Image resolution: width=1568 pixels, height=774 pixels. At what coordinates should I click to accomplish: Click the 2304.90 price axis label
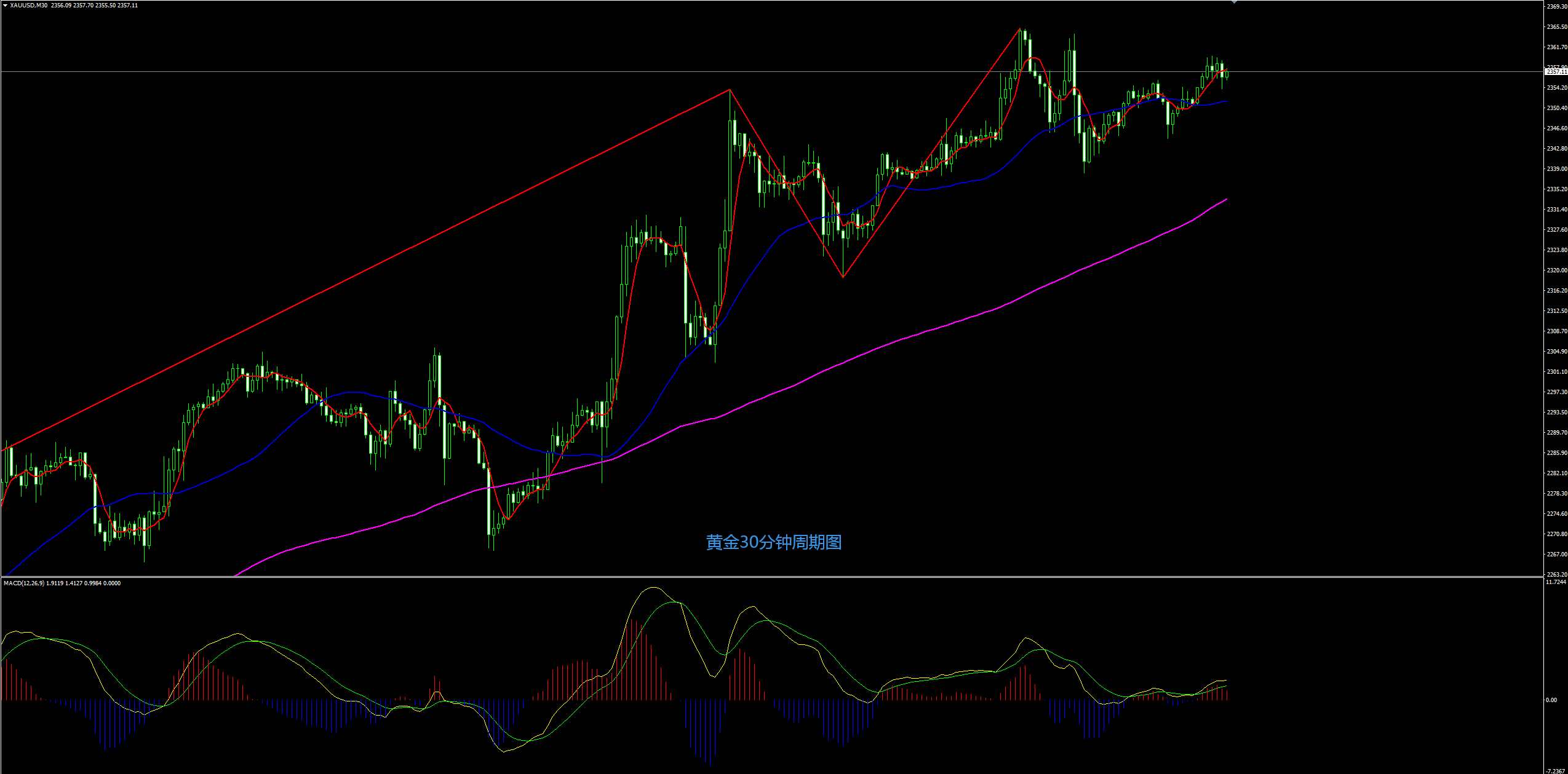1556,352
